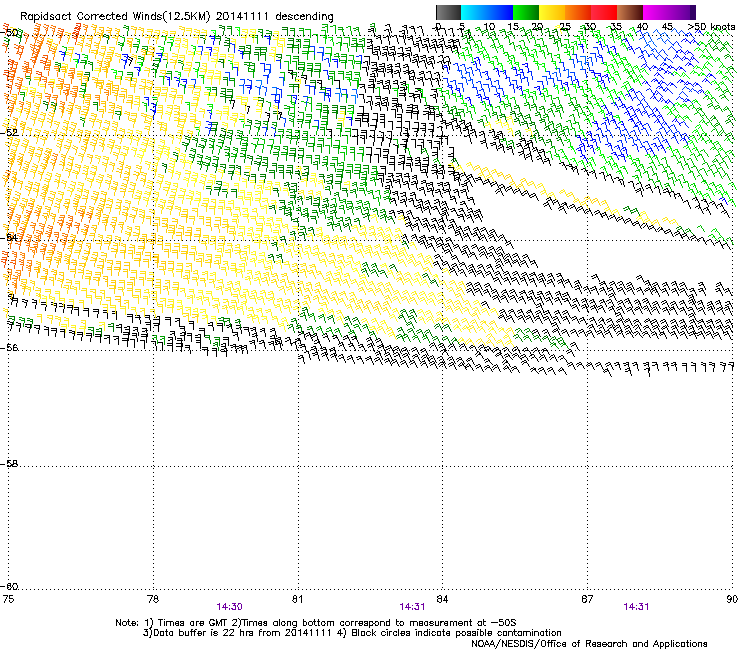Viewport: 740px width, 650px height.
Task: Select the gray 0-5 knots legend swatch
Action: 448,12
